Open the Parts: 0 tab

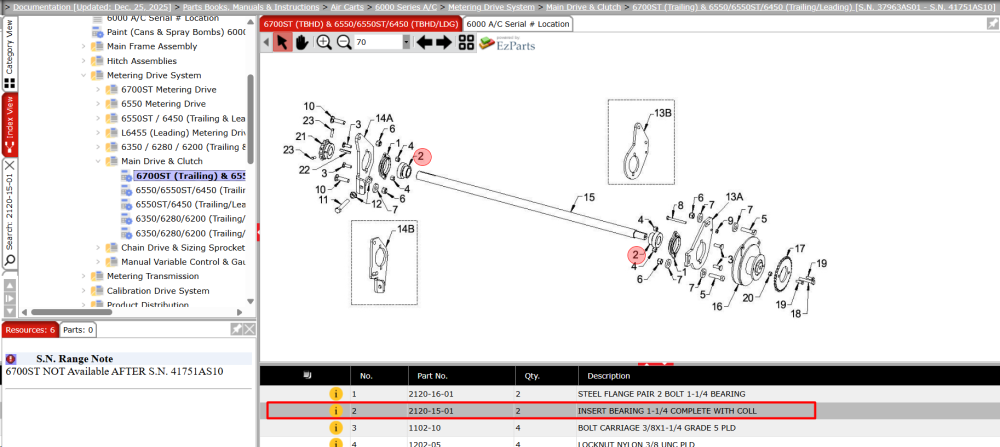[x=78, y=330]
